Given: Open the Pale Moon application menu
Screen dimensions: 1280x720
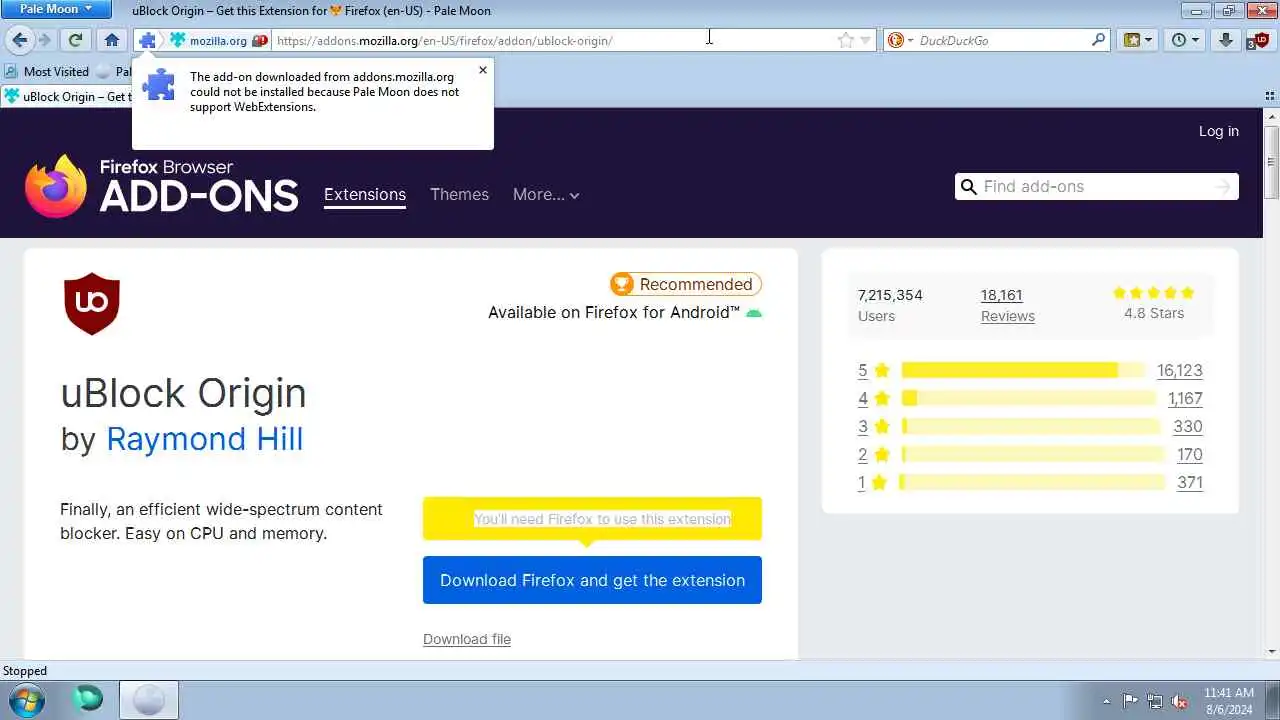Looking at the screenshot, I should (x=57, y=9).
